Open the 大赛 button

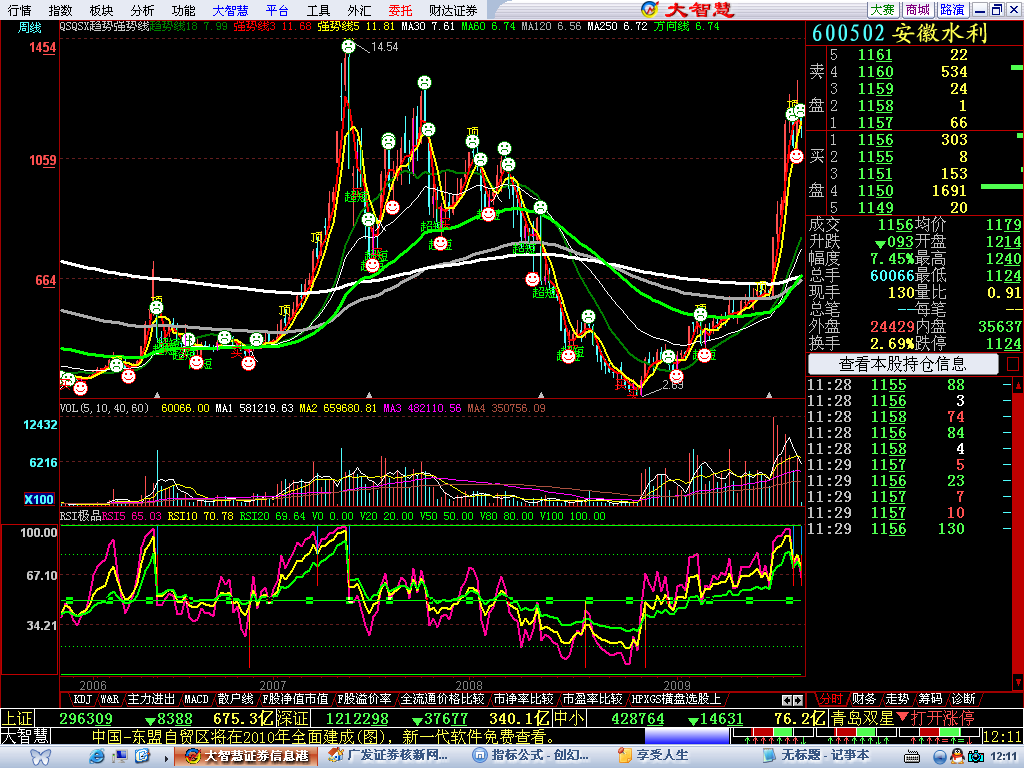pos(883,10)
